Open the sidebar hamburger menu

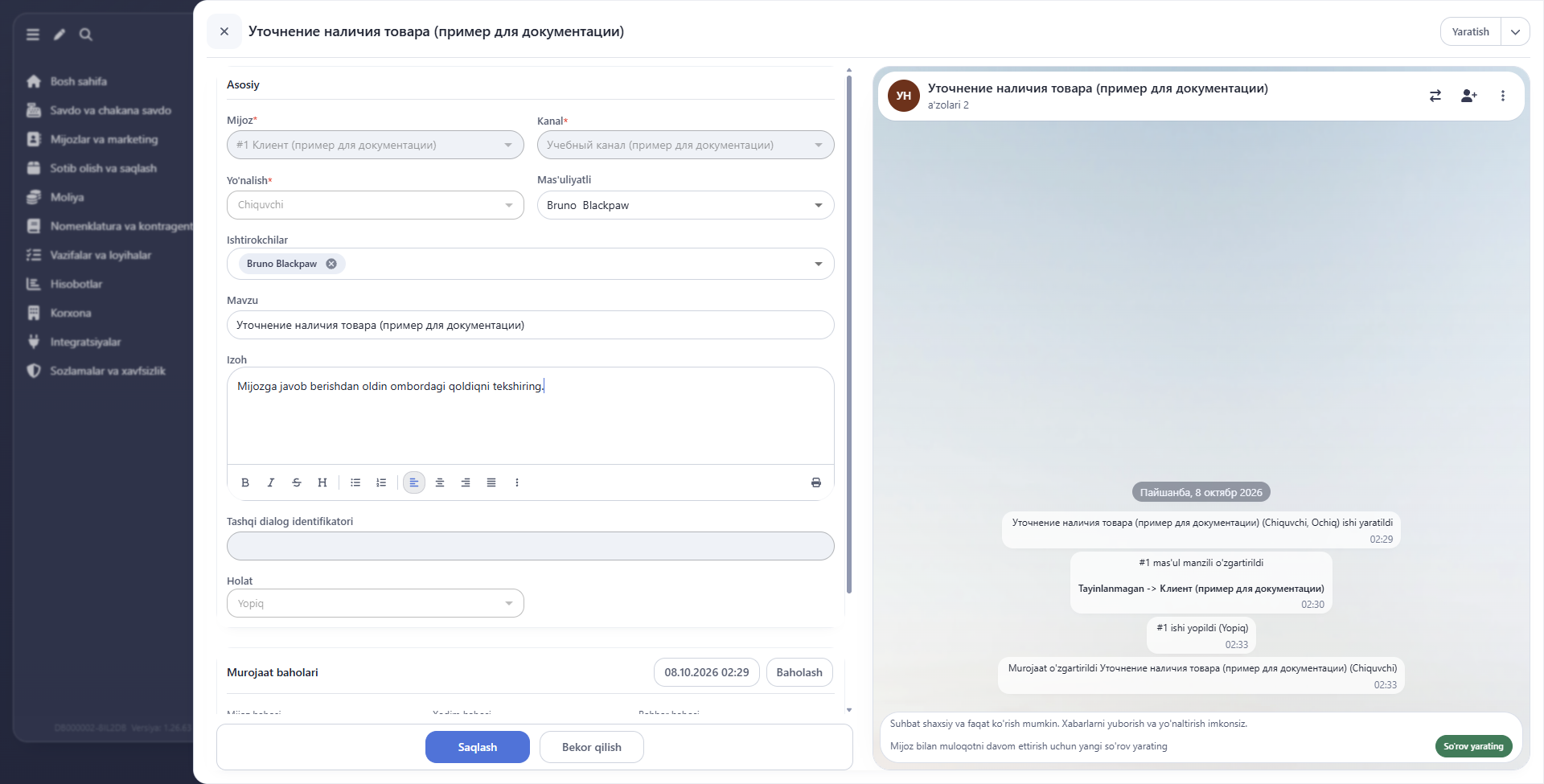tap(33, 35)
